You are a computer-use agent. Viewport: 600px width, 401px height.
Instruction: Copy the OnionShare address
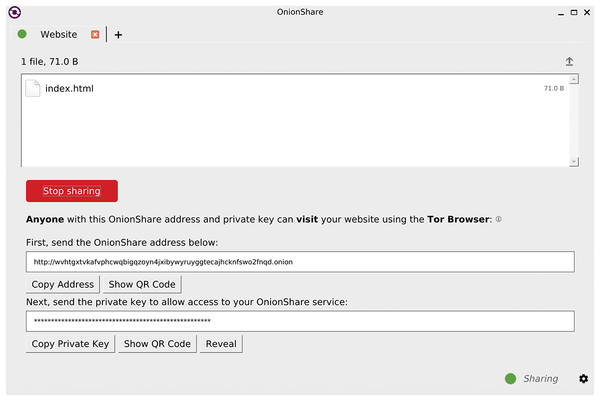coord(63,284)
